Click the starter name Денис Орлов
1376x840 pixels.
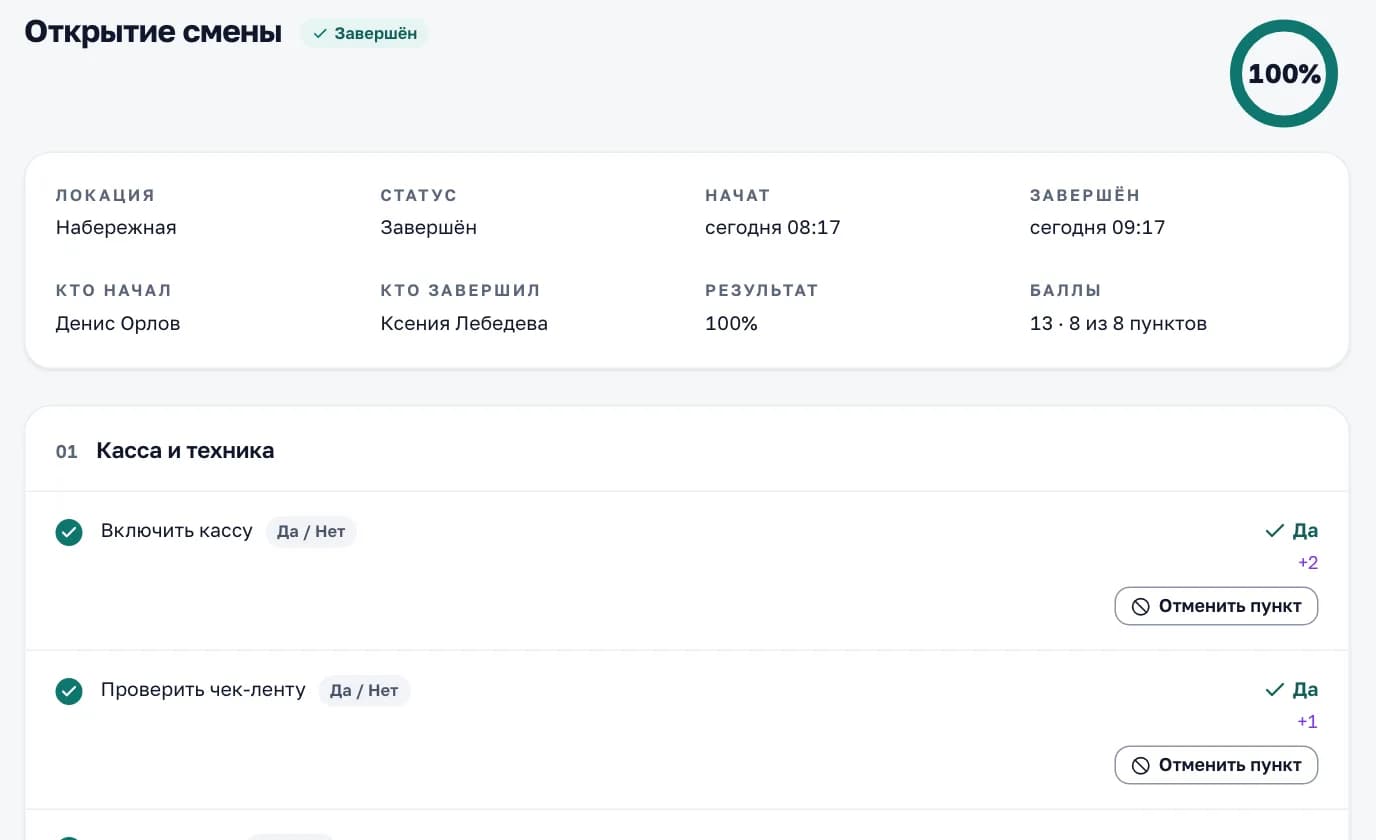(118, 323)
